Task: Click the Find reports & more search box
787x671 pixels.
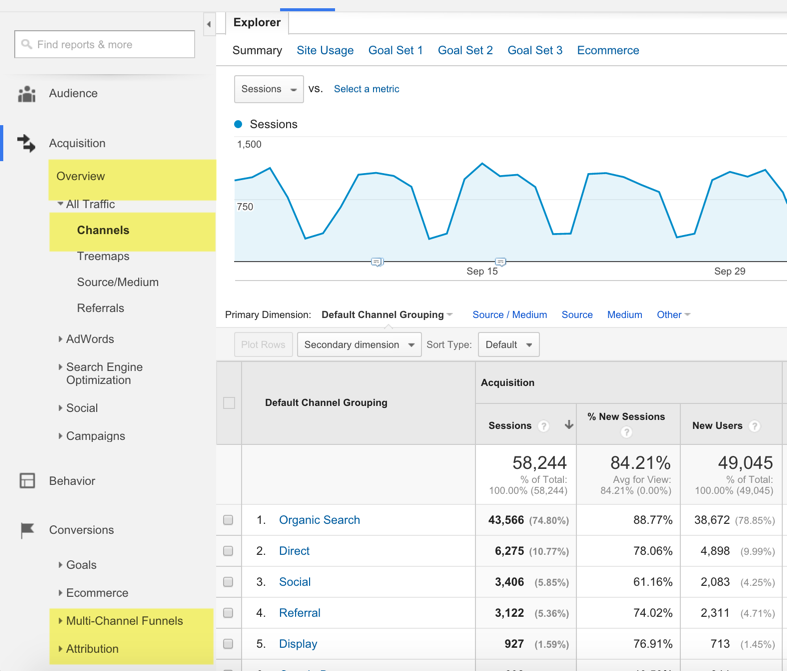Action: tap(105, 44)
